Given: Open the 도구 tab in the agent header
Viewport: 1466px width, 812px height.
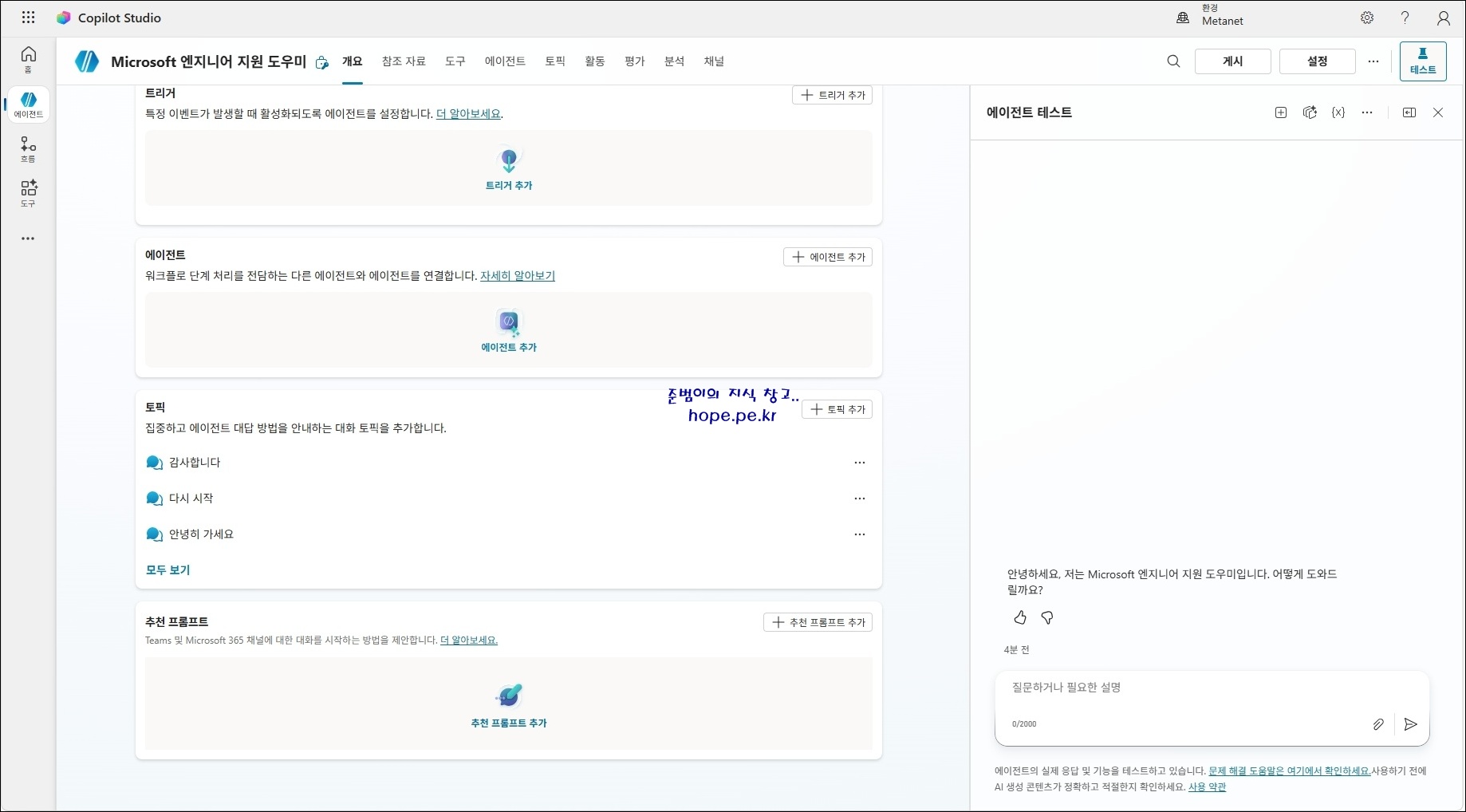Looking at the screenshot, I should point(455,61).
